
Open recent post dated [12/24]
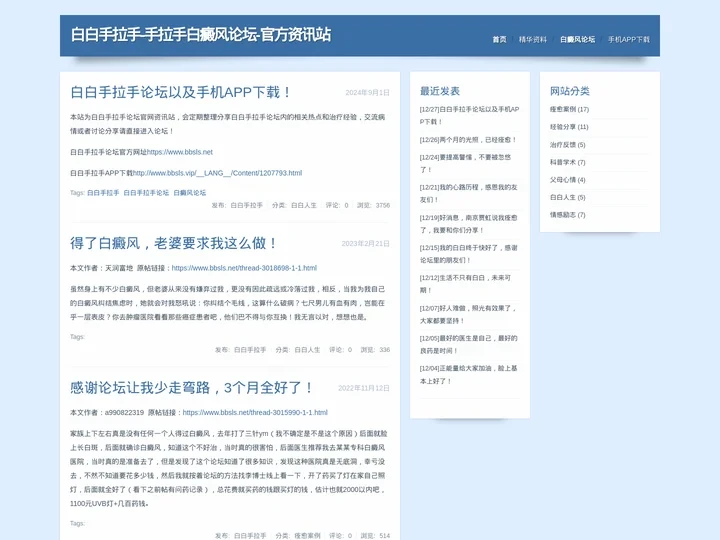[465, 163]
